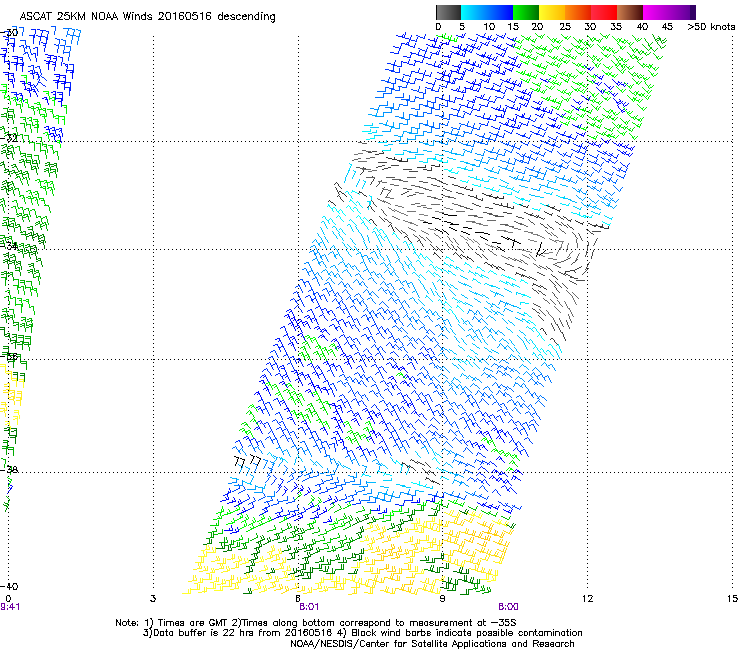The height and width of the screenshot is (650, 740).
Task: Click the orange 25-30 knots color segment
Action: [x=578, y=12]
